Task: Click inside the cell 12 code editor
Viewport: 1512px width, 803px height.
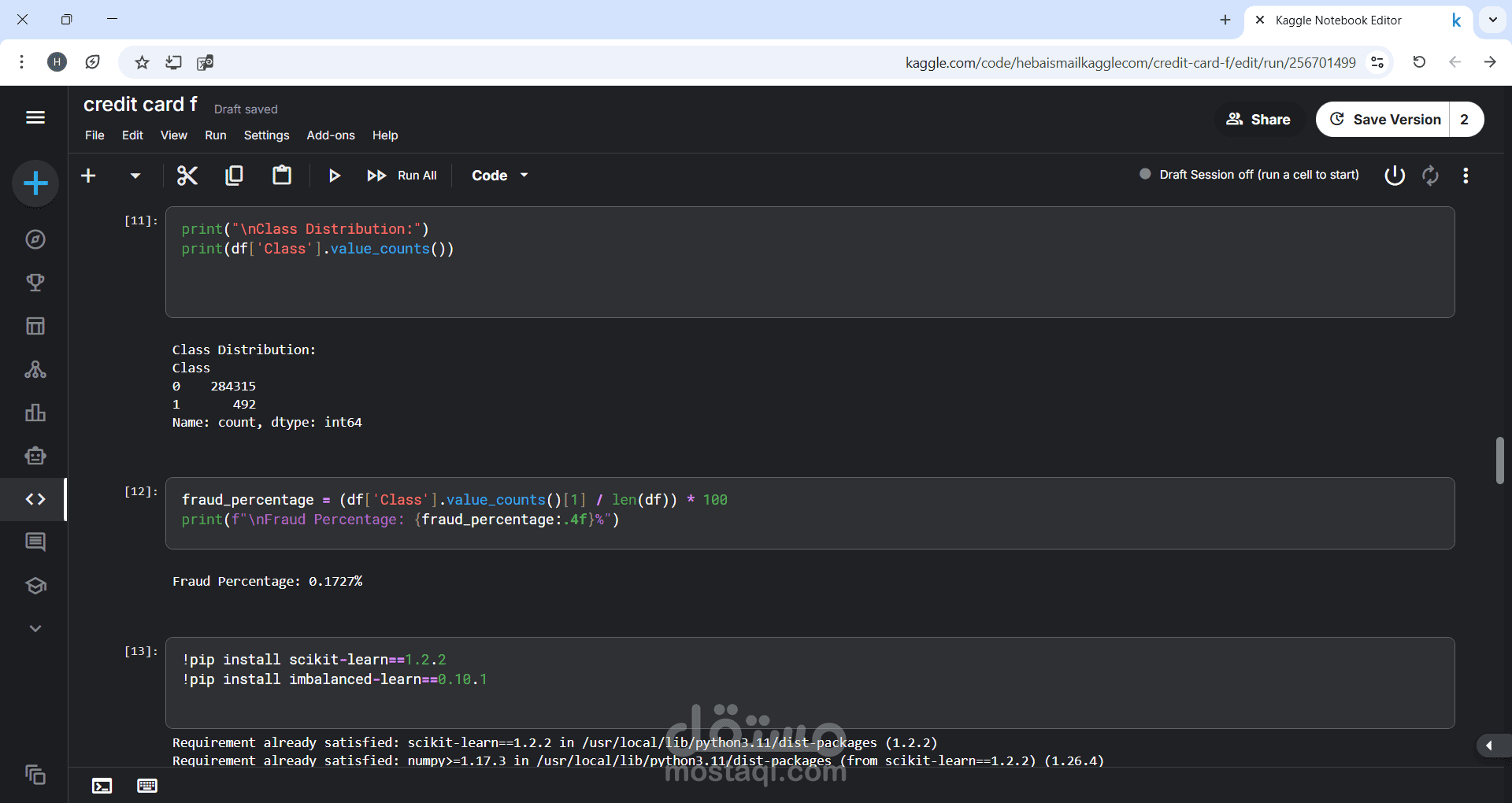Action: click(x=810, y=513)
